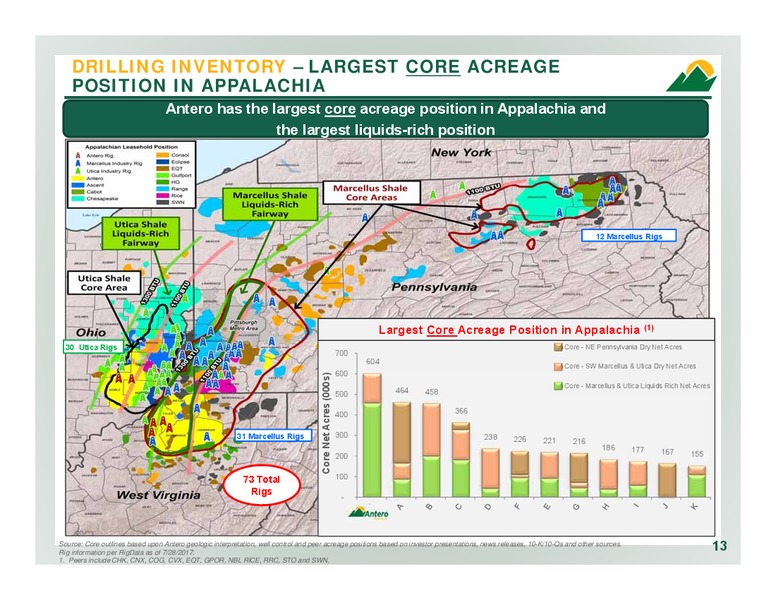The height and width of the screenshot is (600, 776).
Task: Click the all-brown bar for peer J
Action: tap(667, 480)
